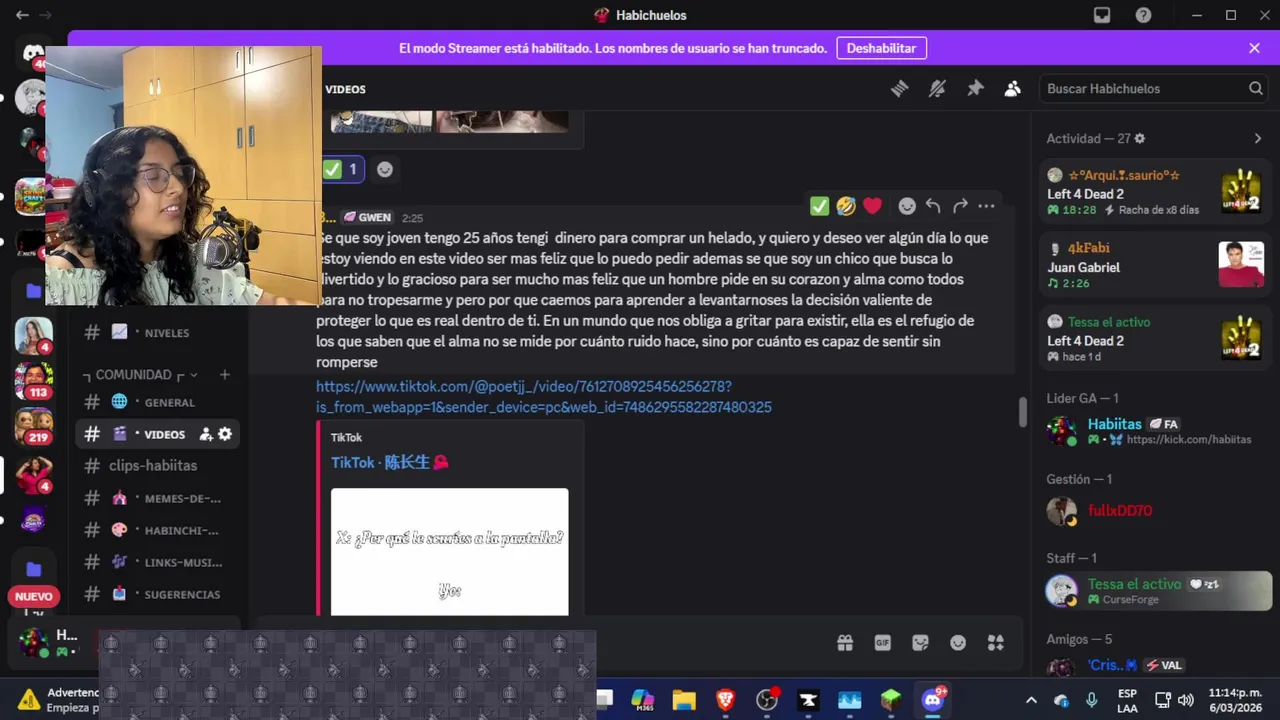Image resolution: width=1280 pixels, height=720 pixels.
Task: Click the chat scrollbar thumb
Action: point(1022,411)
